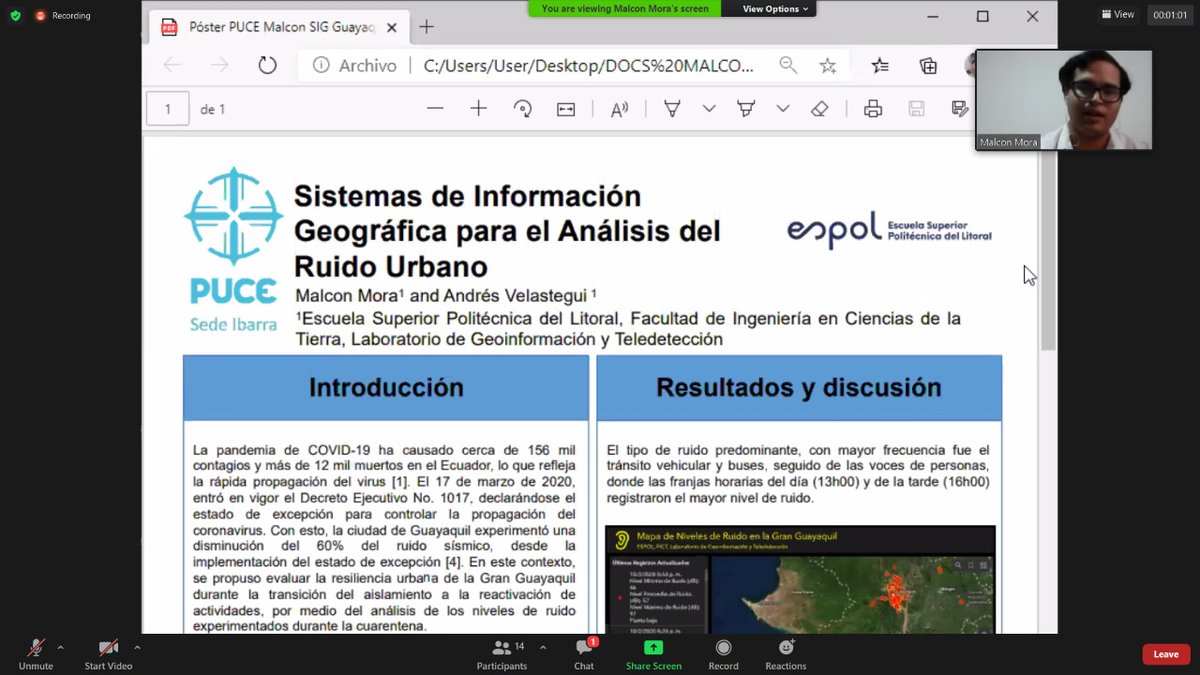Image resolution: width=1200 pixels, height=675 pixels.
Task: Unmute the microphone in Zoom
Action: pos(36,654)
